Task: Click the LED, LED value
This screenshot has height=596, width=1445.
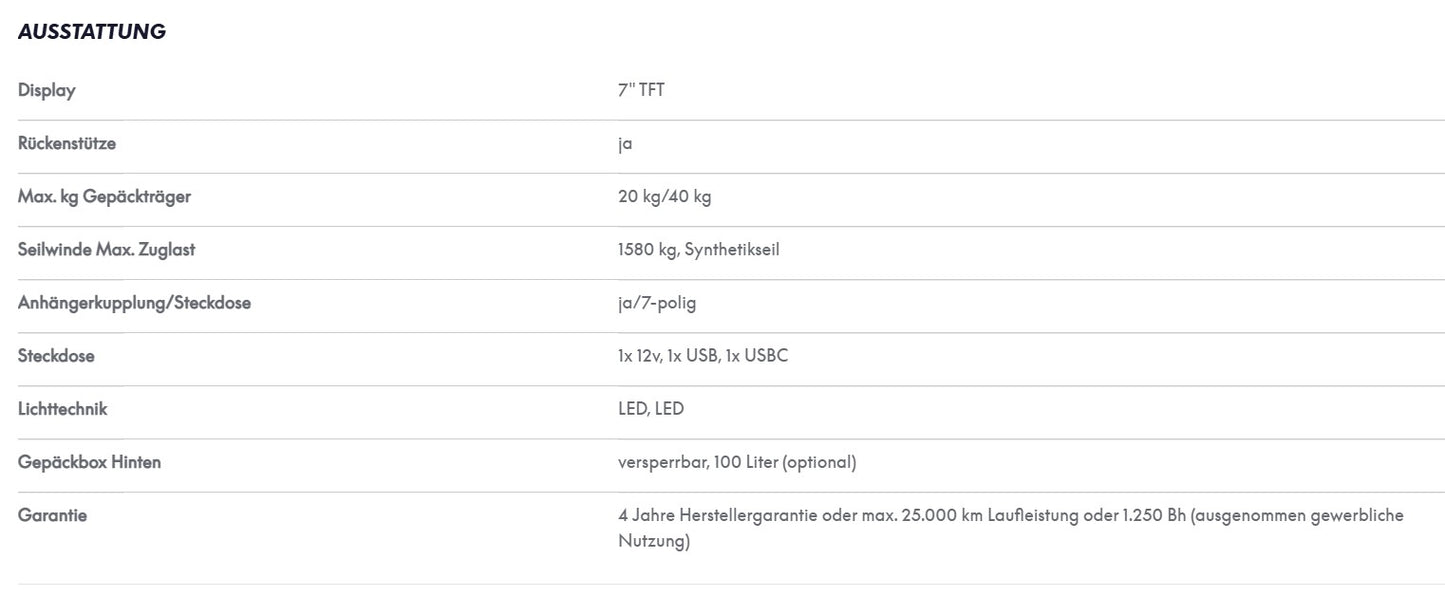Action: point(651,408)
